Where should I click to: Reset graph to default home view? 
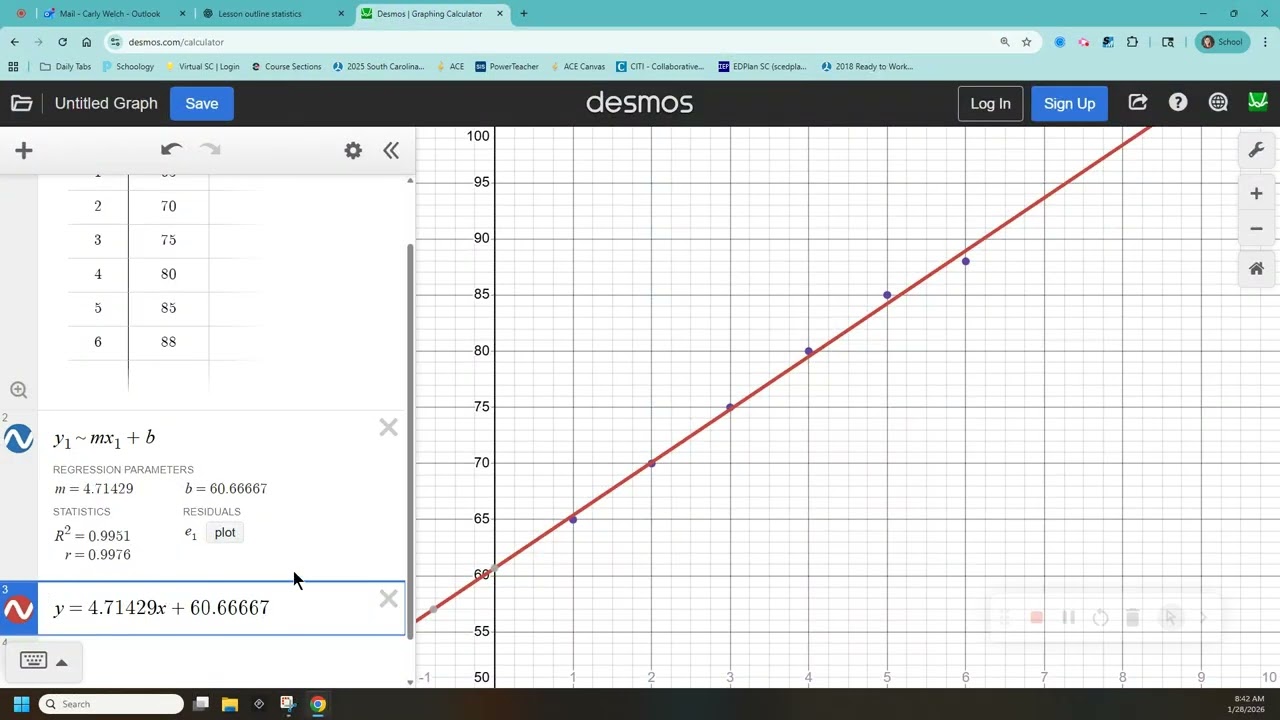coord(1256,269)
